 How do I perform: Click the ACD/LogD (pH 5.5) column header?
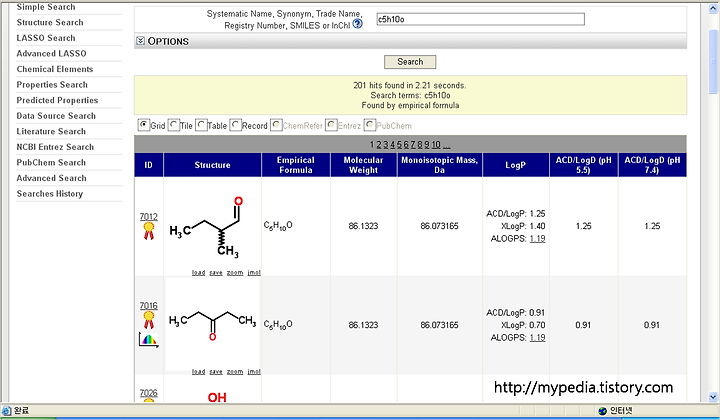click(584, 165)
